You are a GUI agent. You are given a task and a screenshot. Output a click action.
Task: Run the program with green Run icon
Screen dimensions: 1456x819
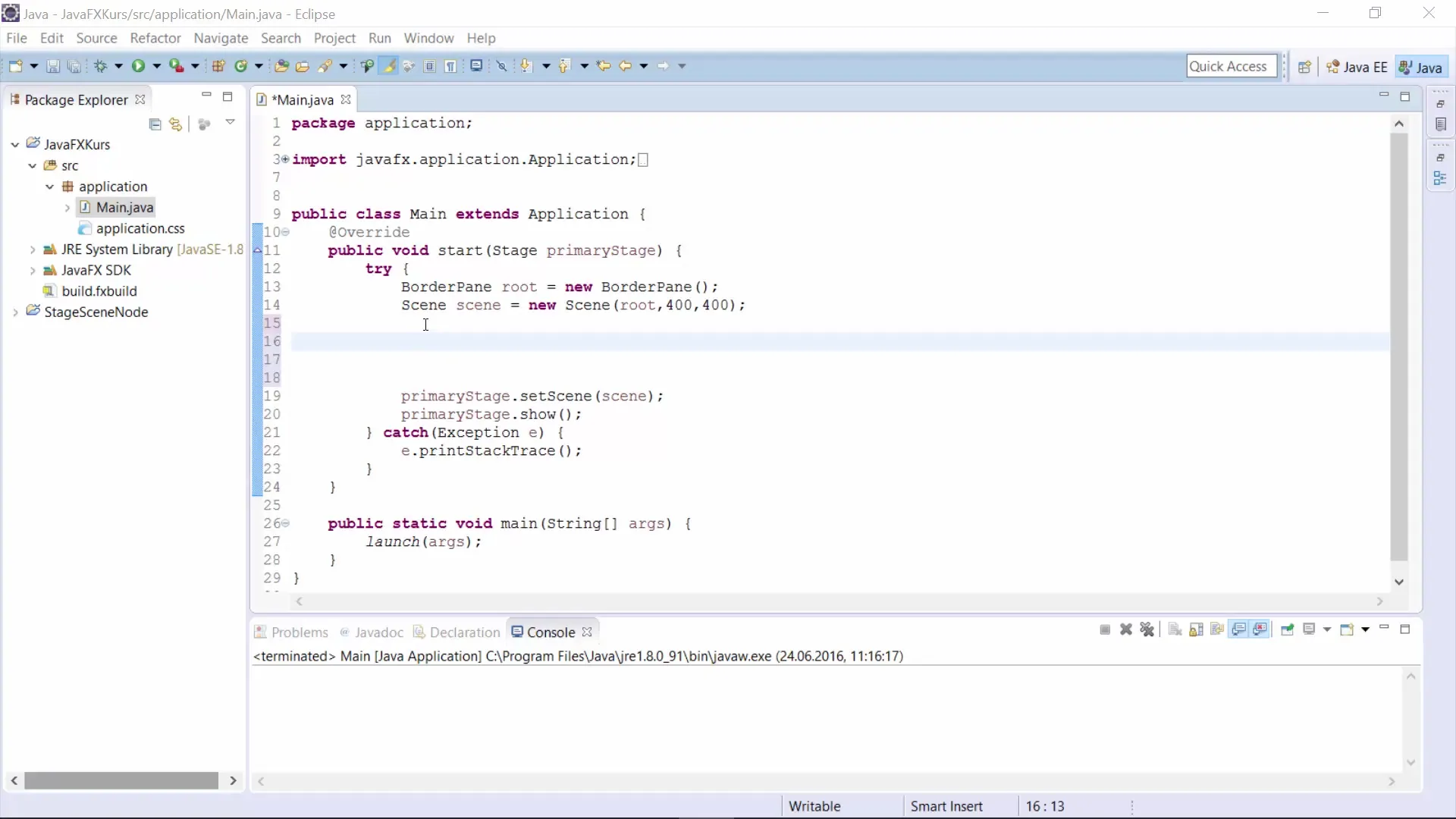point(138,66)
